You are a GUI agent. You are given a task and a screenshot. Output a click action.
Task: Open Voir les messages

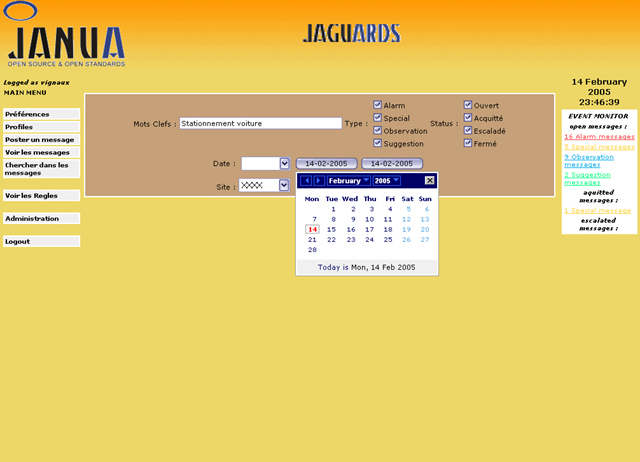click(x=41, y=152)
